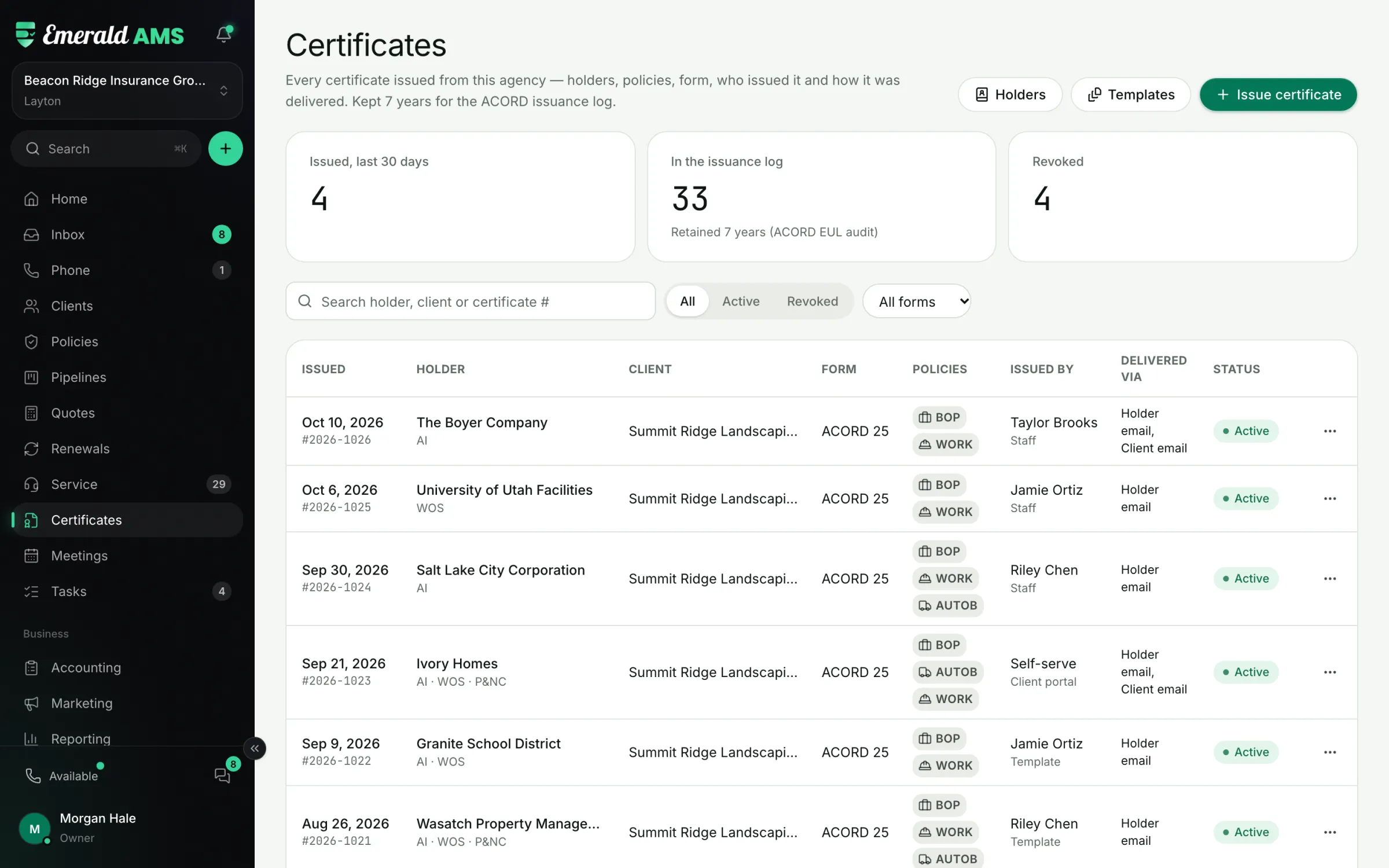Click the Active status badge for Ivory Homes
The width and height of the screenshot is (1389, 868).
click(1245, 672)
